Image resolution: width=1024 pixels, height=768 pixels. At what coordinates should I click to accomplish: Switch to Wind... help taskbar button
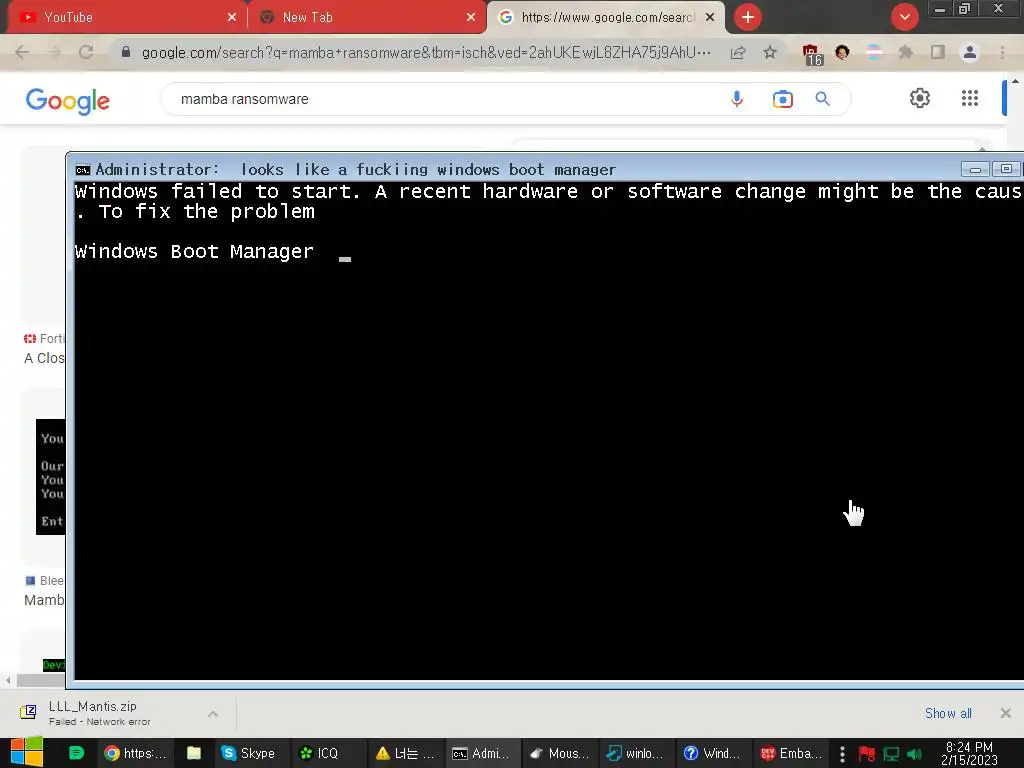tap(712, 753)
